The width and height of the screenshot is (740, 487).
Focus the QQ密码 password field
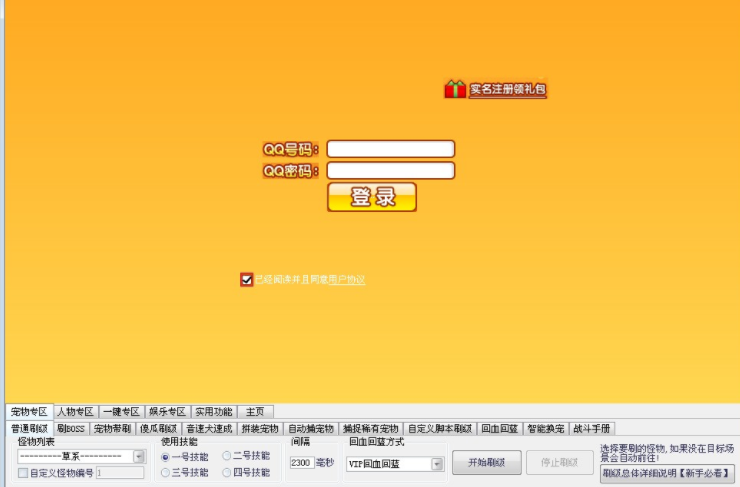coord(390,171)
